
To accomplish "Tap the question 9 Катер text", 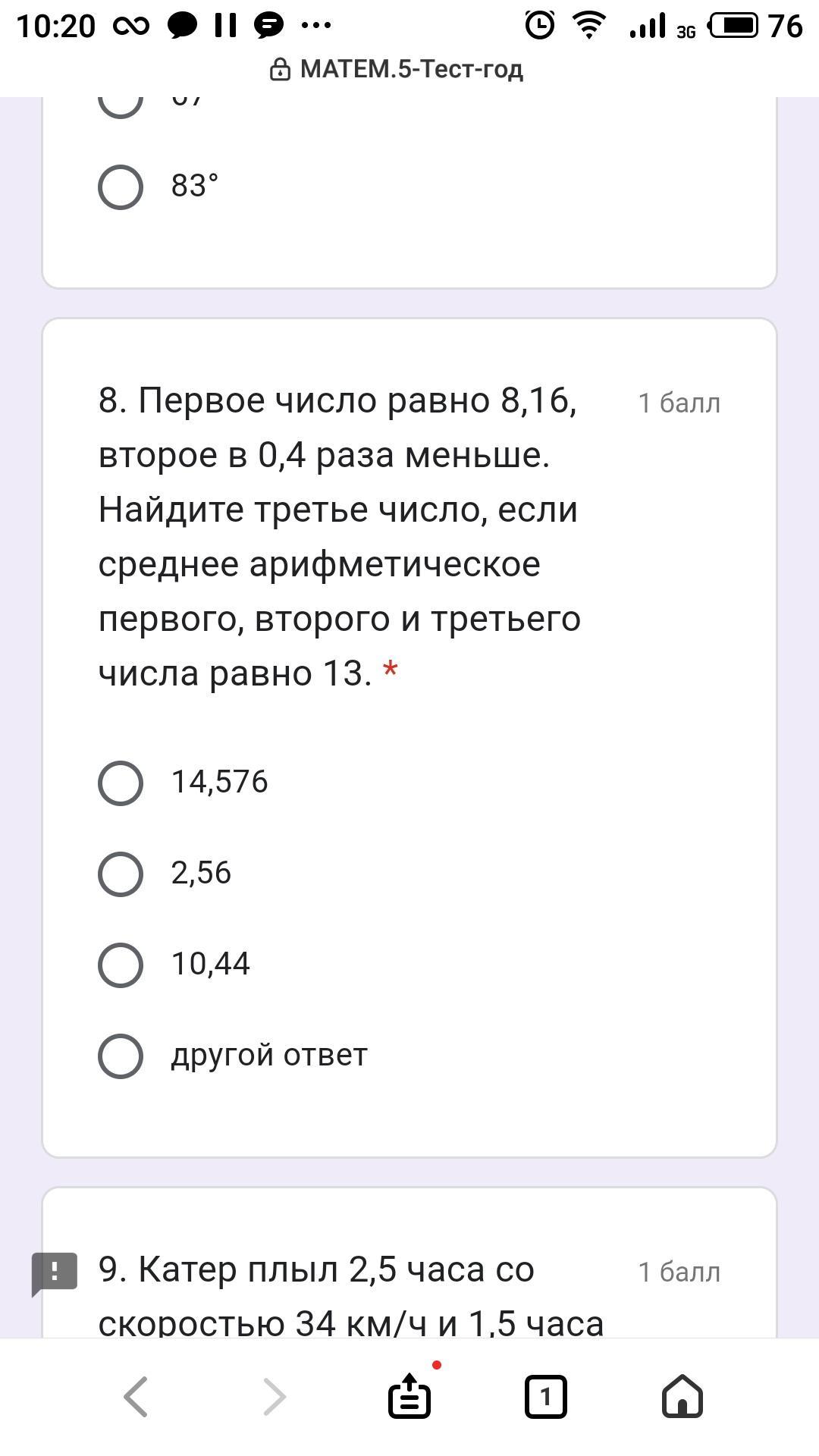I will (350, 1296).
